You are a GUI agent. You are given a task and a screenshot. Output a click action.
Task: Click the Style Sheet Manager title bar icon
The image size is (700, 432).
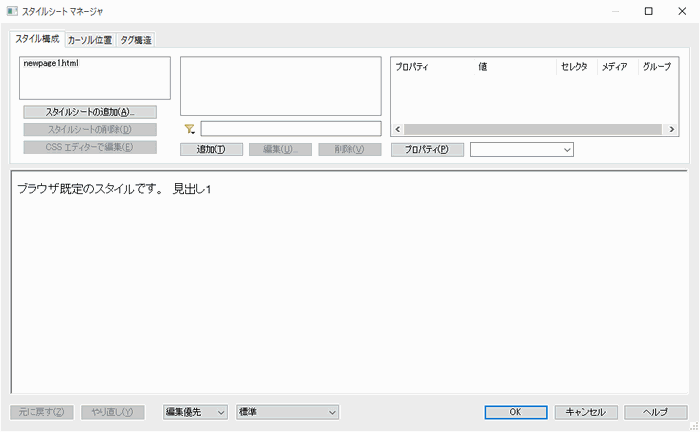click(x=11, y=11)
